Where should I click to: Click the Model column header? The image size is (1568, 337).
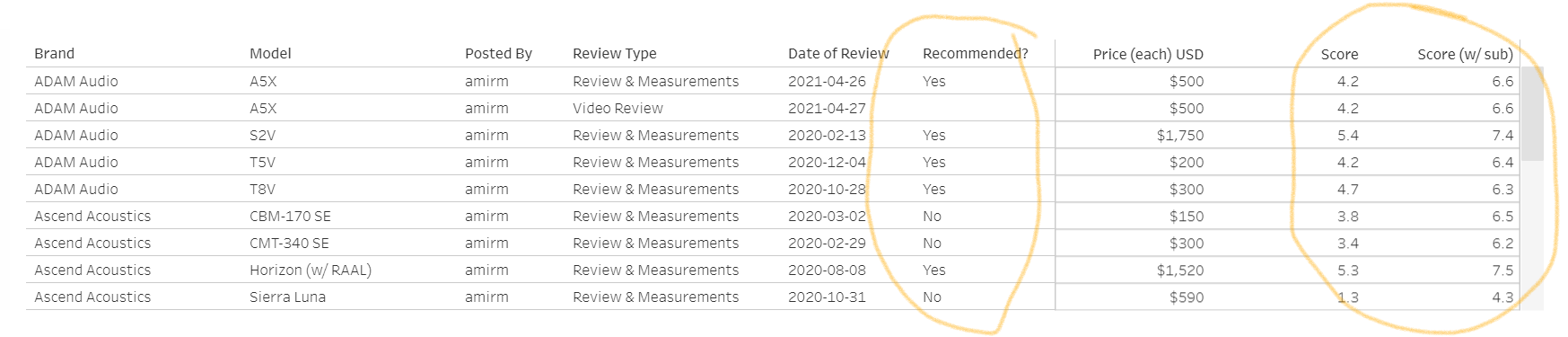pyautogui.click(x=270, y=54)
